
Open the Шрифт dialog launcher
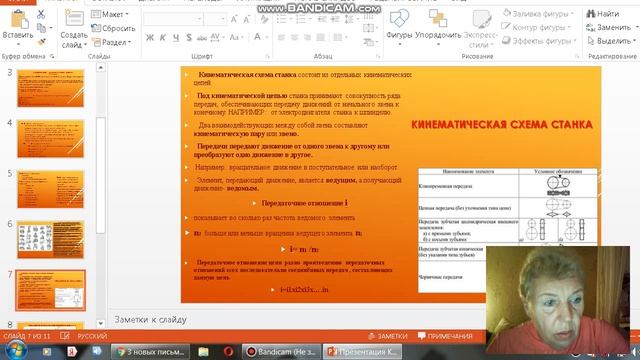point(268,56)
